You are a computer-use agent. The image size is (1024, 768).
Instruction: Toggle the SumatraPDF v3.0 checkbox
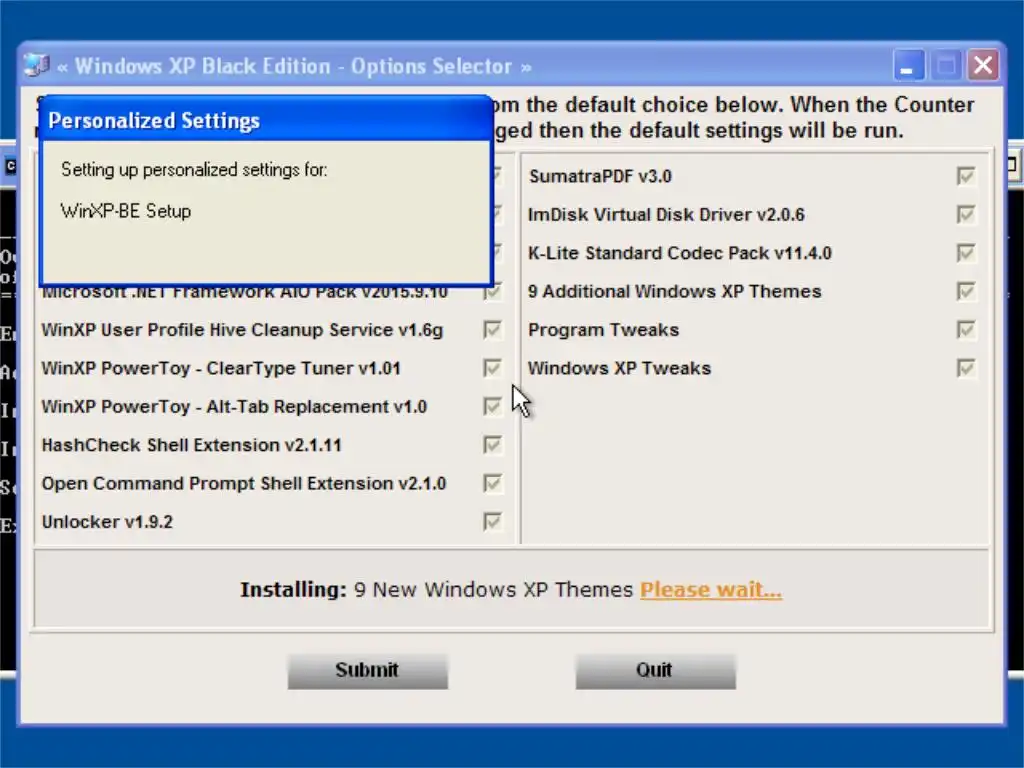pos(966,176)
